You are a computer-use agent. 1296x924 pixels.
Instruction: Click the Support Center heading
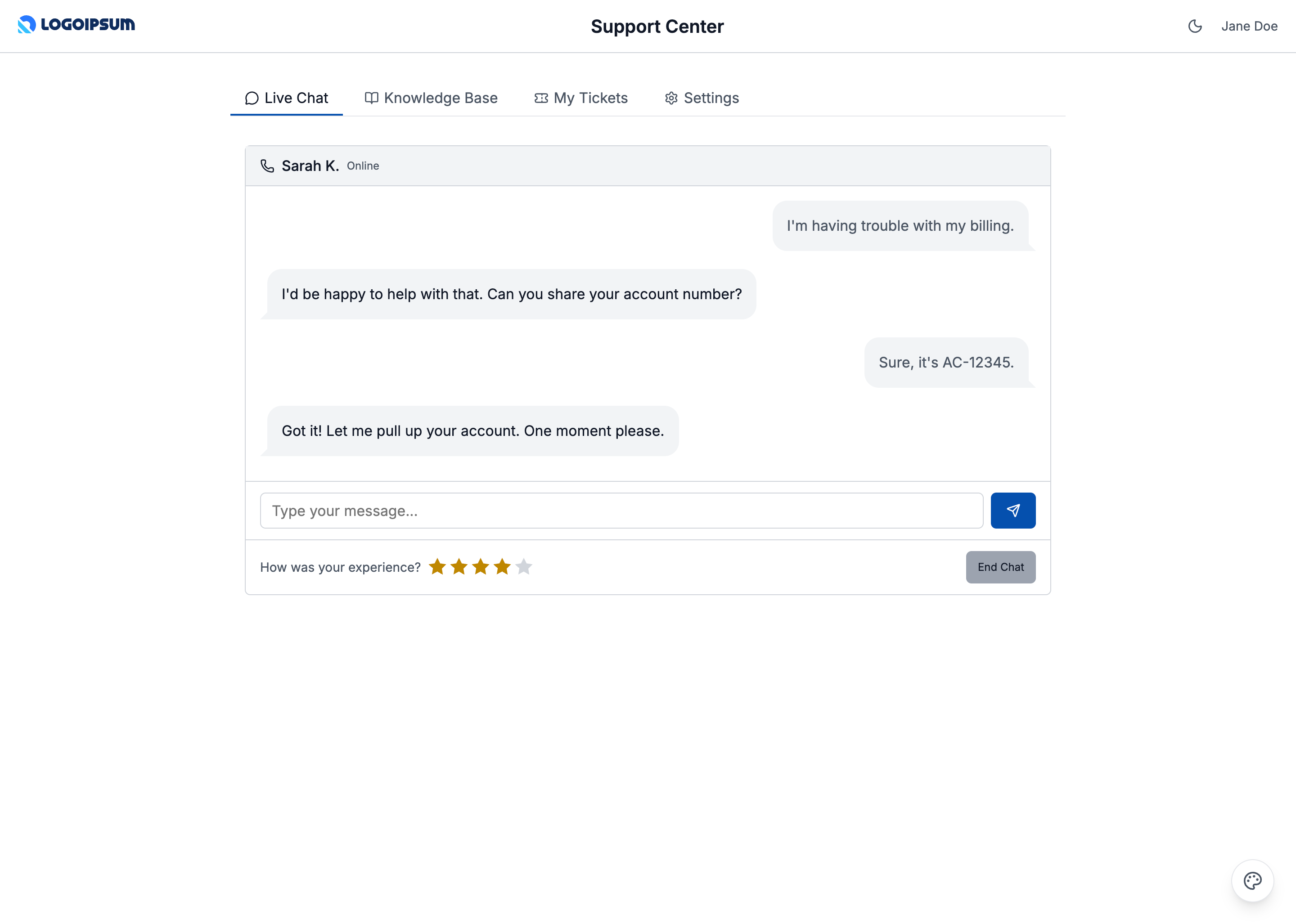[657, 26]
